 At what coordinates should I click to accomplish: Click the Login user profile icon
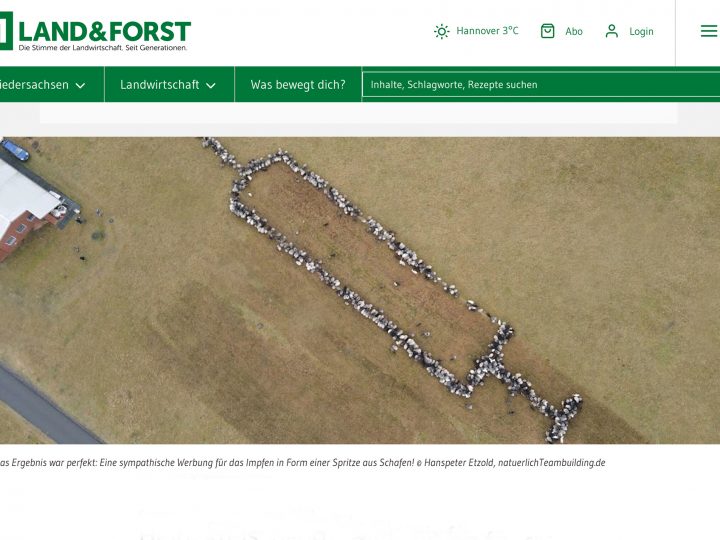tap(612, 31)
